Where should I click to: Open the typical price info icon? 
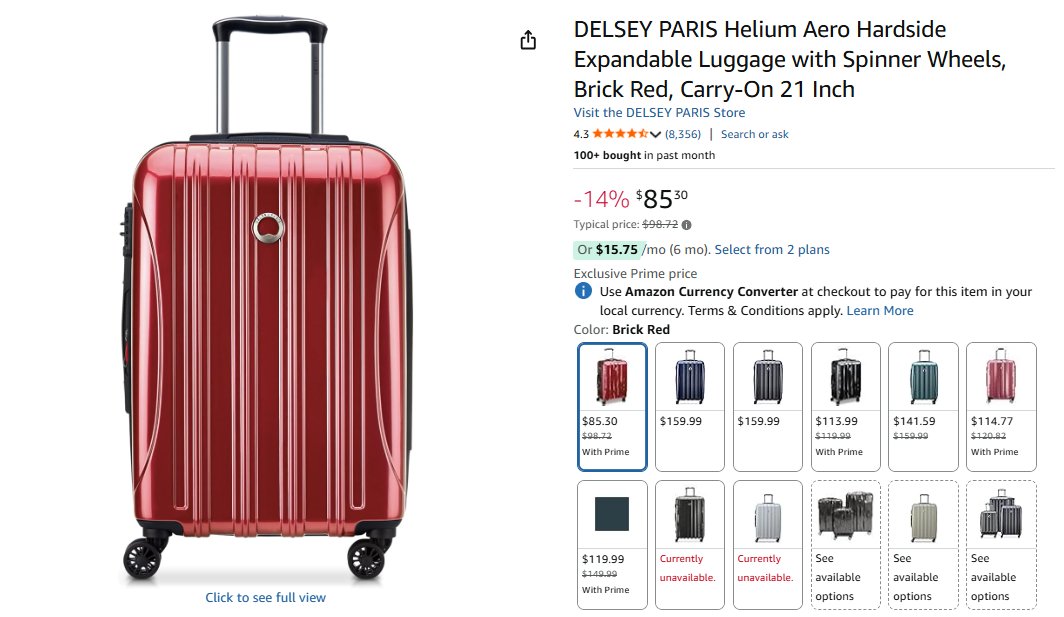tap(687, 225)
